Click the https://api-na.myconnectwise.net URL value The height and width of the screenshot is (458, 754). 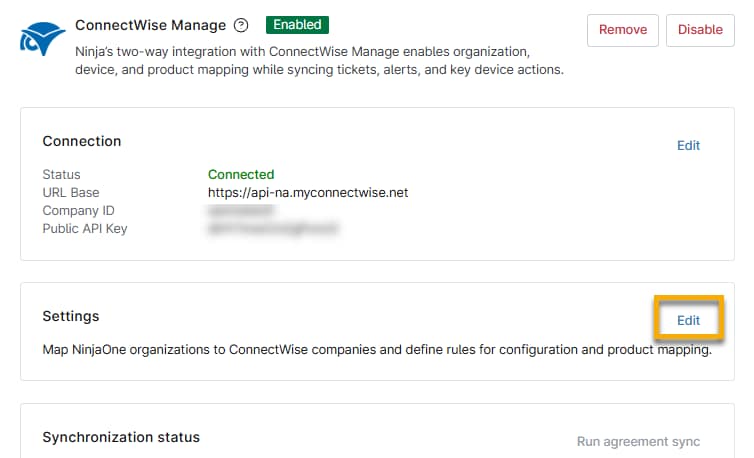(308, 192)
